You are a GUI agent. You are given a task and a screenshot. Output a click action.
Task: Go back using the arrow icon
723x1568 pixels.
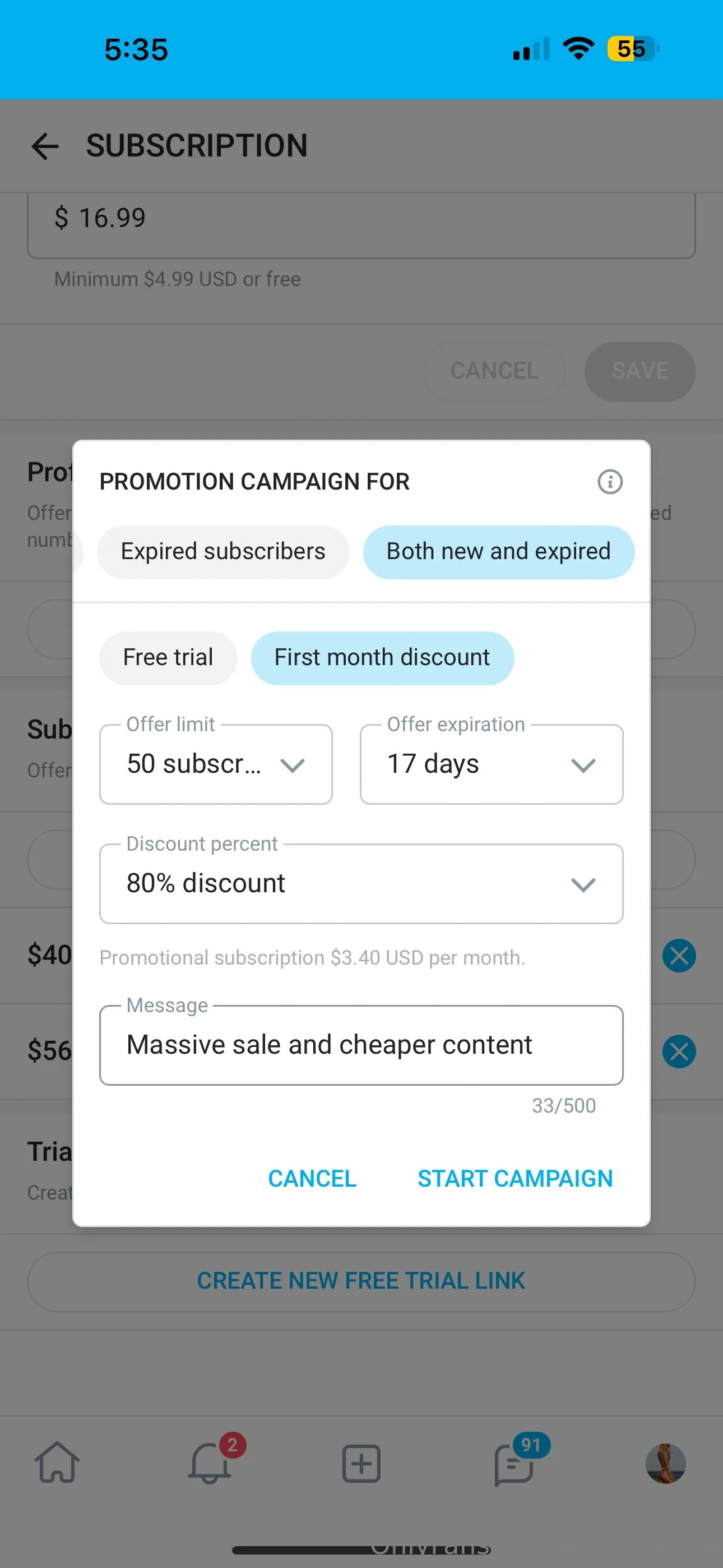[45, 147]
